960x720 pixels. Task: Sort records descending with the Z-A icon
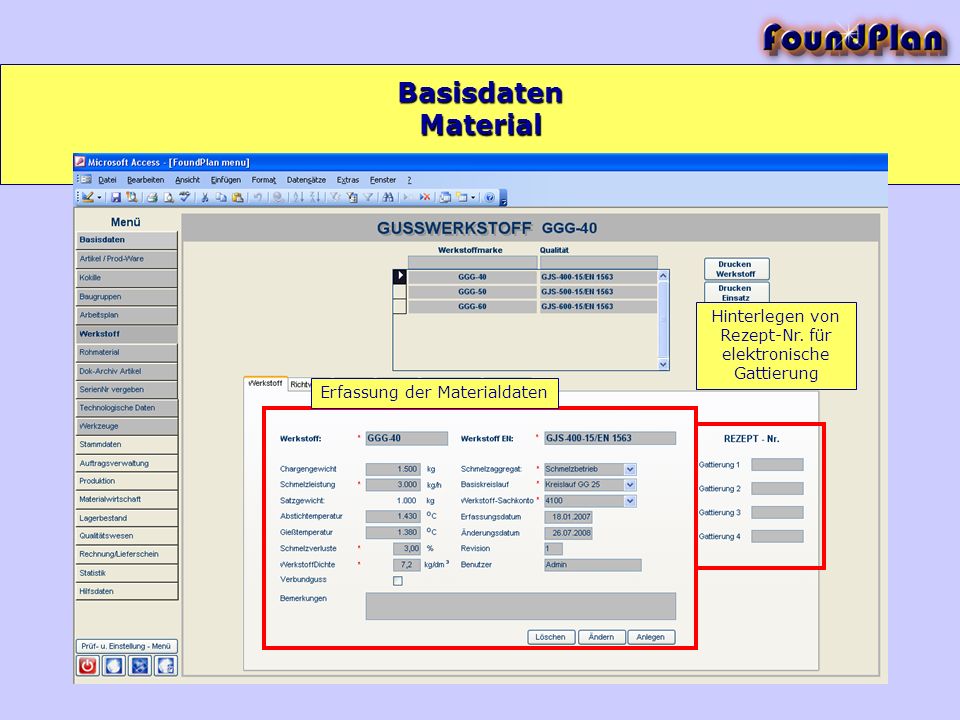pos(315,197)
